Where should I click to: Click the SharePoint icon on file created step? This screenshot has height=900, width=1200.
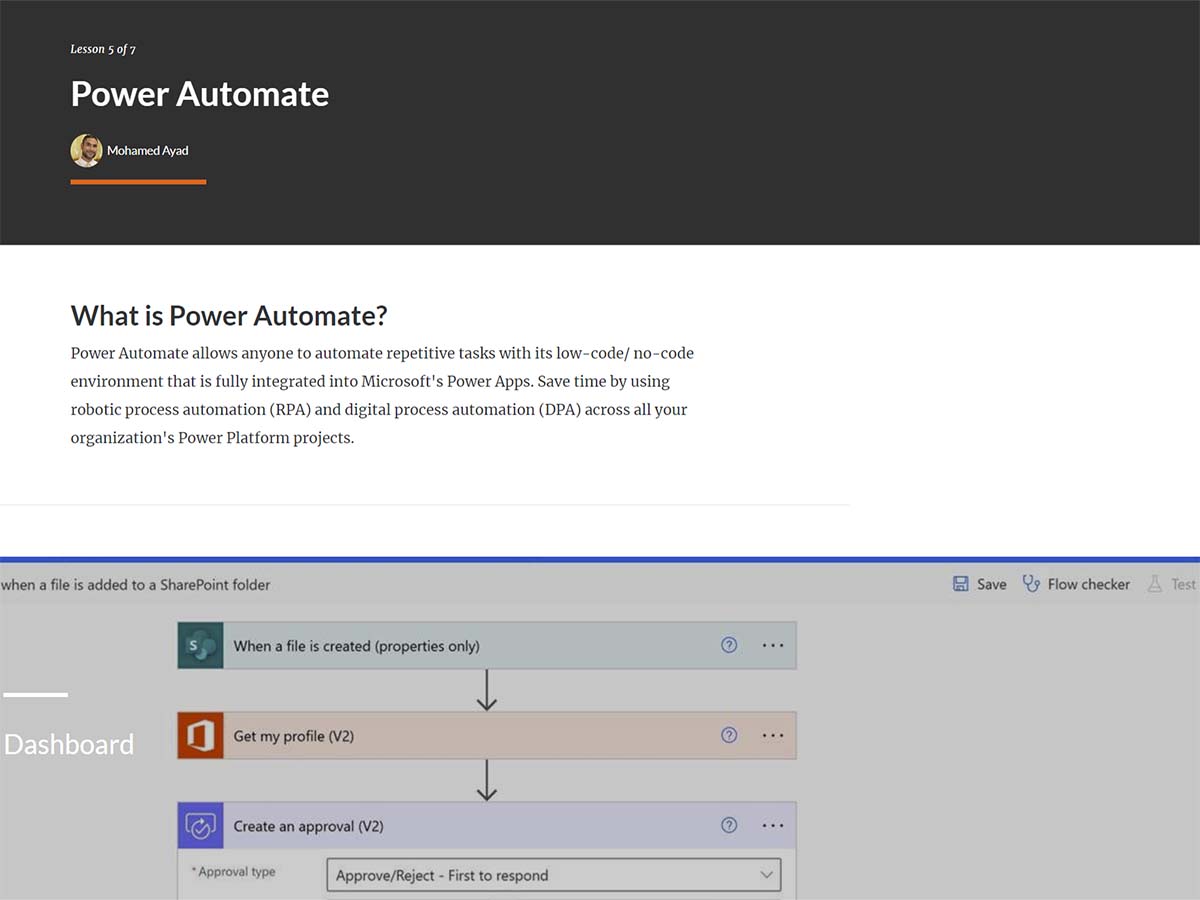click(x=200, y=646)
